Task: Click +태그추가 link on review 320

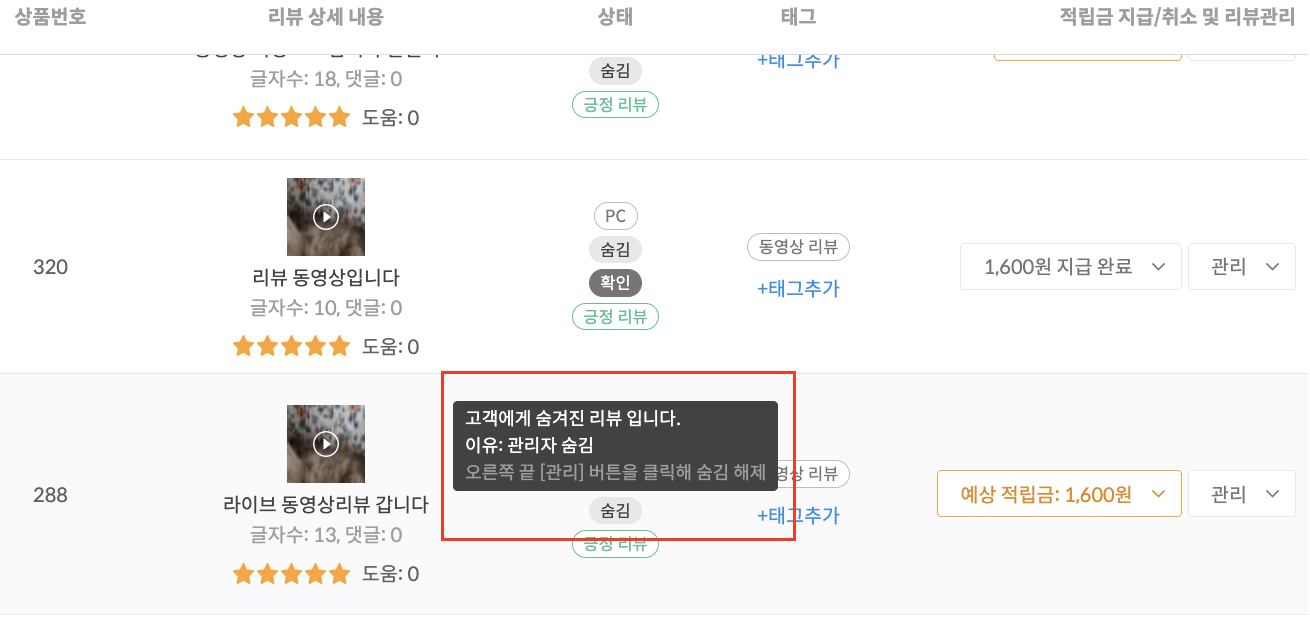Action: pyautogui.click(x=797, y=287)
